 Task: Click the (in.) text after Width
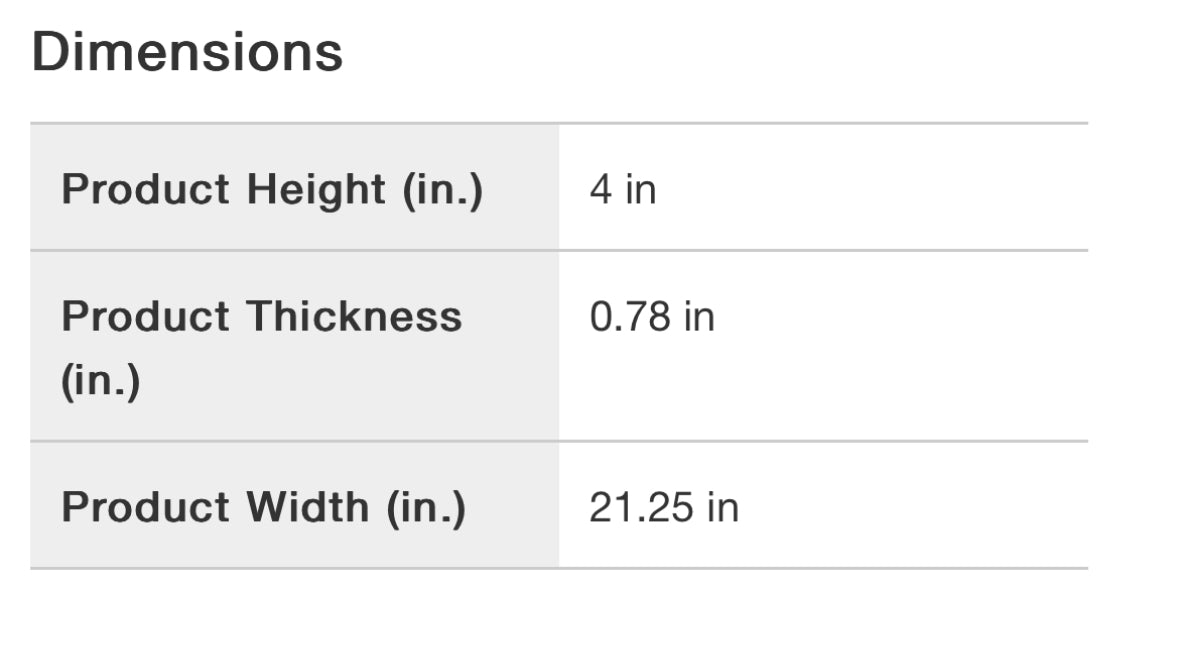pos(426,507)
